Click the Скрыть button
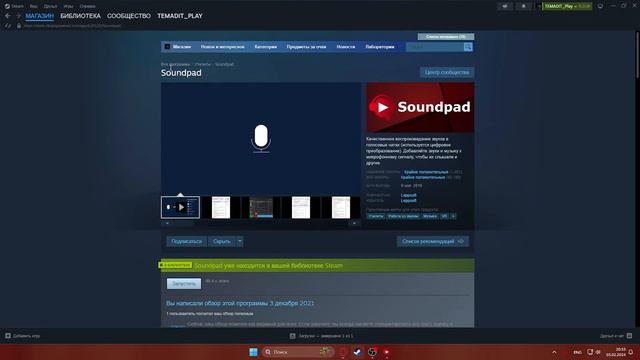Viewport: 640px width, 360px height. (222, 241)
